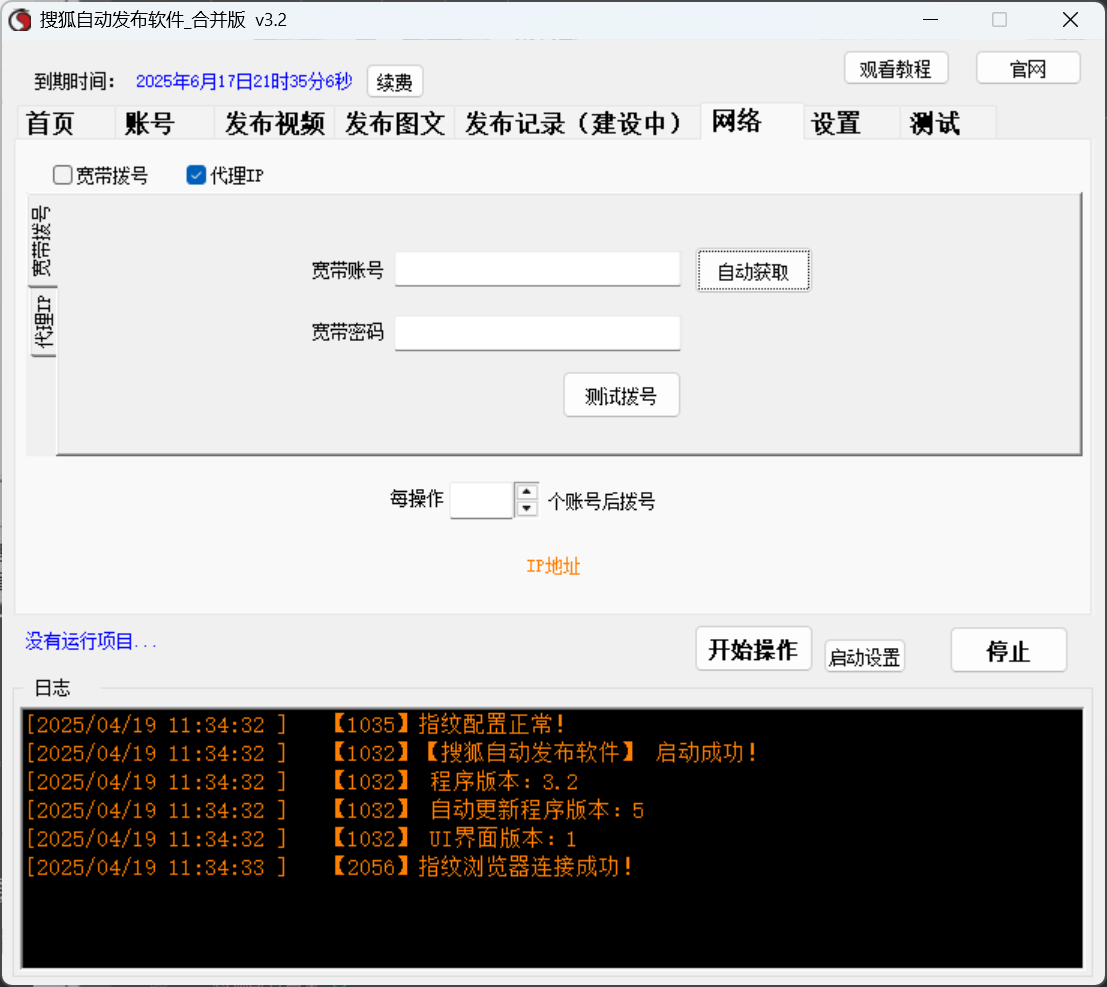Click the 官网 button

click(1028, 68)
